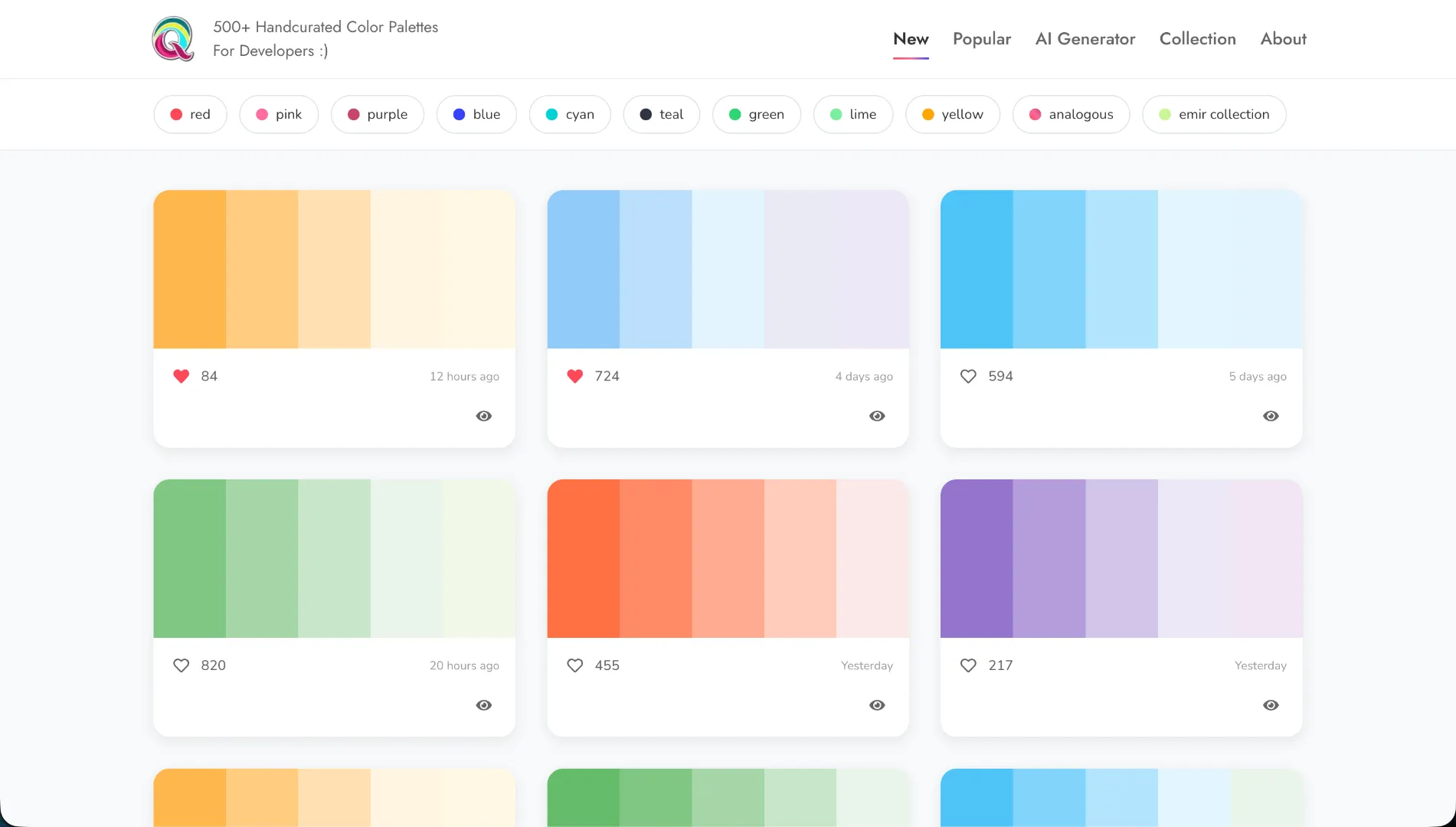Like the cyan palette with 594 likes
Image resolution: width=1456 pixels, height=827 pixels.
(x=968, y=376)
